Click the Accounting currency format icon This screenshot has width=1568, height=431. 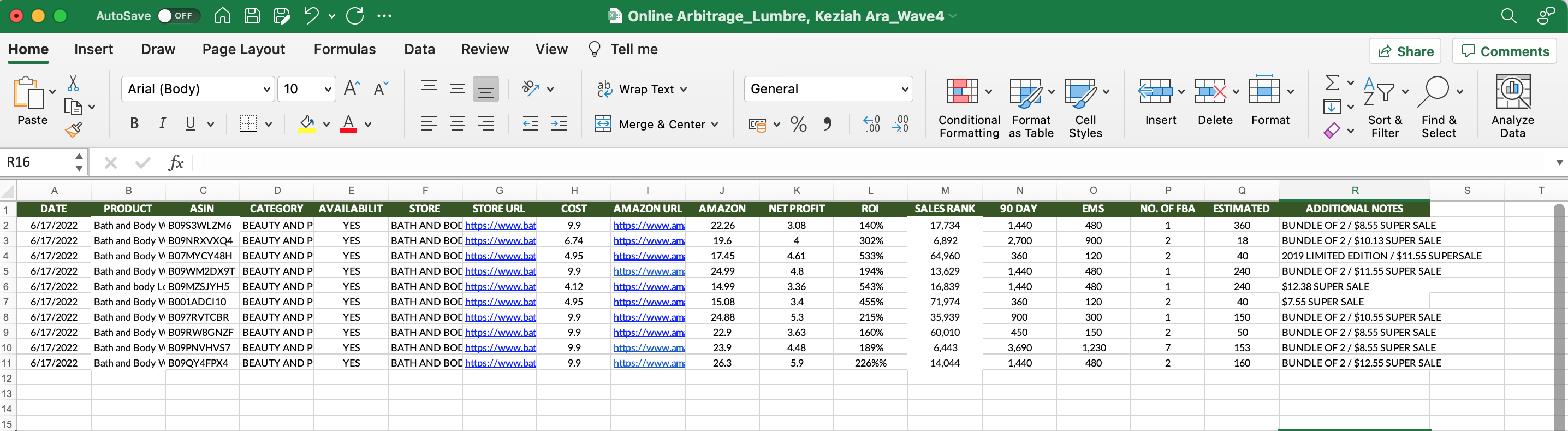pos(757,125)
